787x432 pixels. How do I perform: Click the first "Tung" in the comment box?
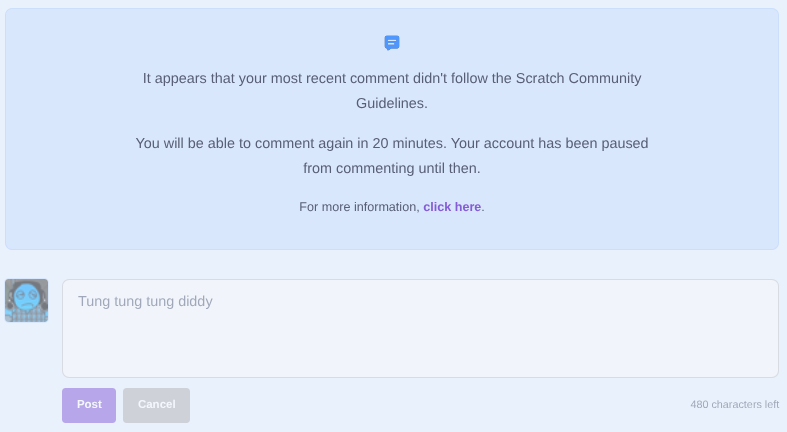(94, 301)
